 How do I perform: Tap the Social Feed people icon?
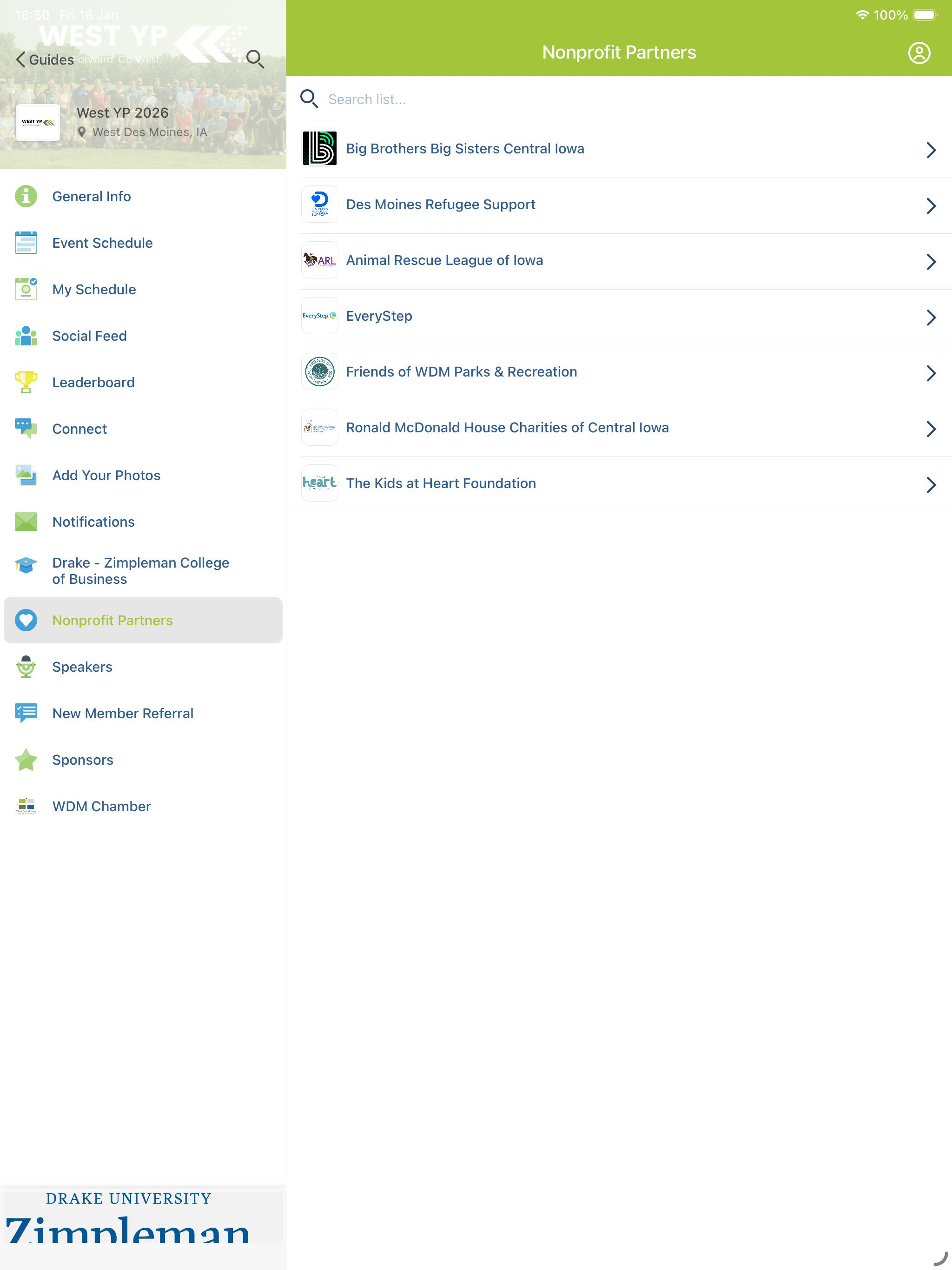point(26,336)
